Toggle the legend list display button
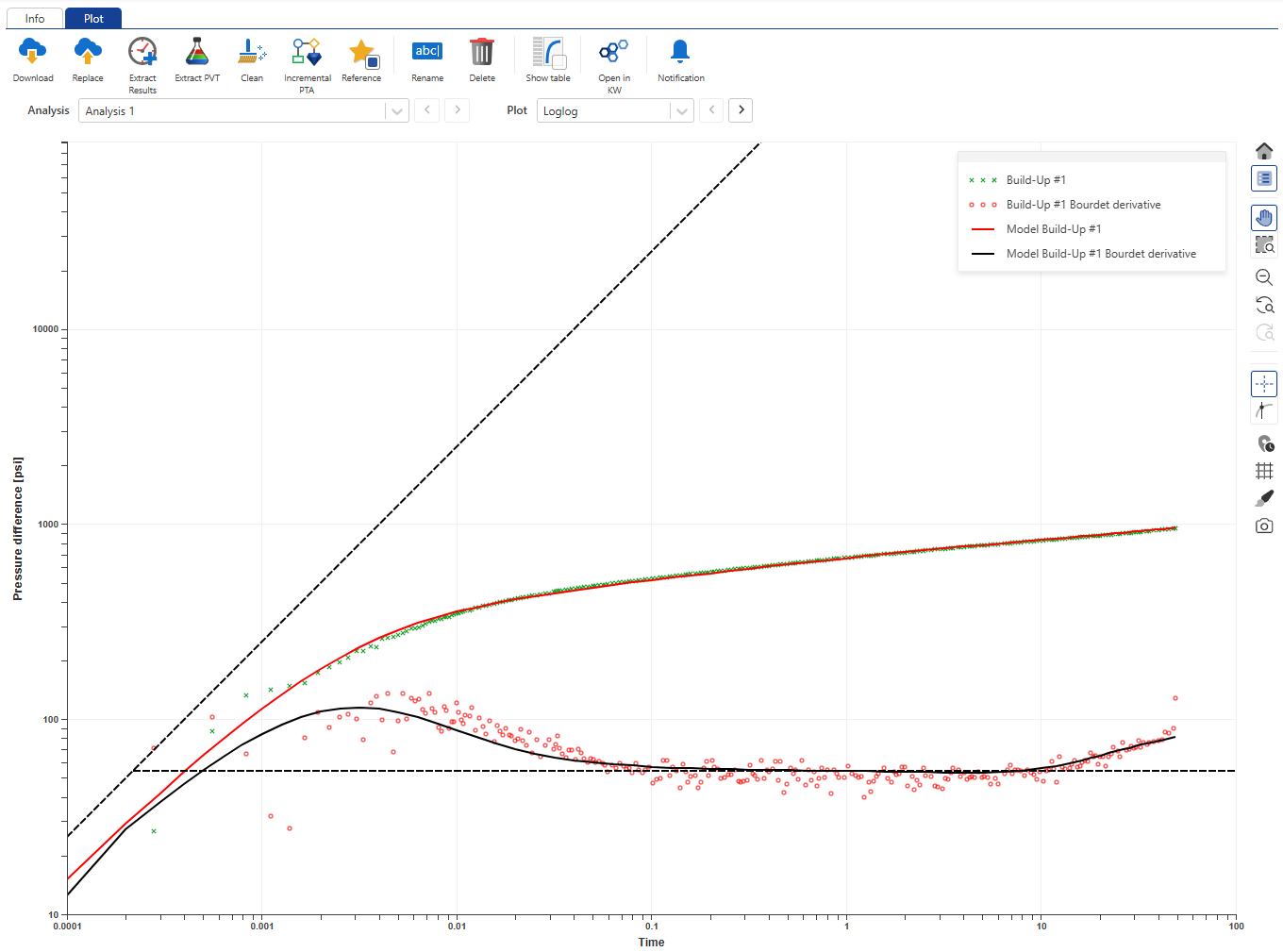 pyautogui.click(x=1264, y=178)
